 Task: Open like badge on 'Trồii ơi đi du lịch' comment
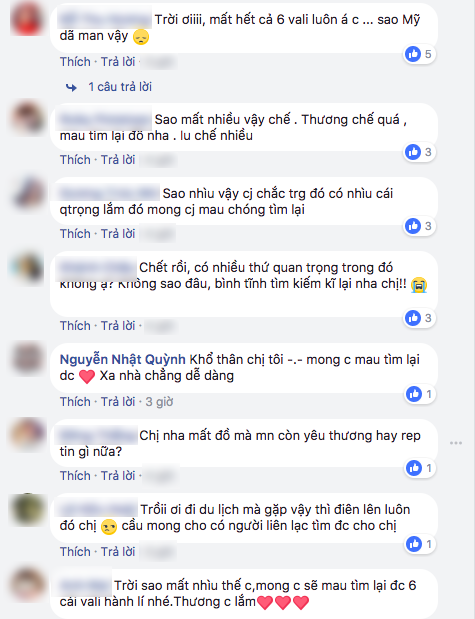pos(420,544)
